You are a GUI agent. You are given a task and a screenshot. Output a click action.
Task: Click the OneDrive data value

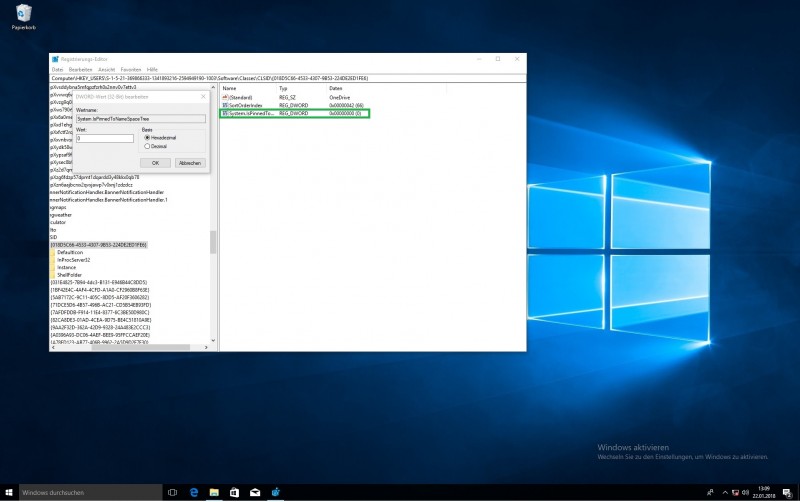[339, 97]
